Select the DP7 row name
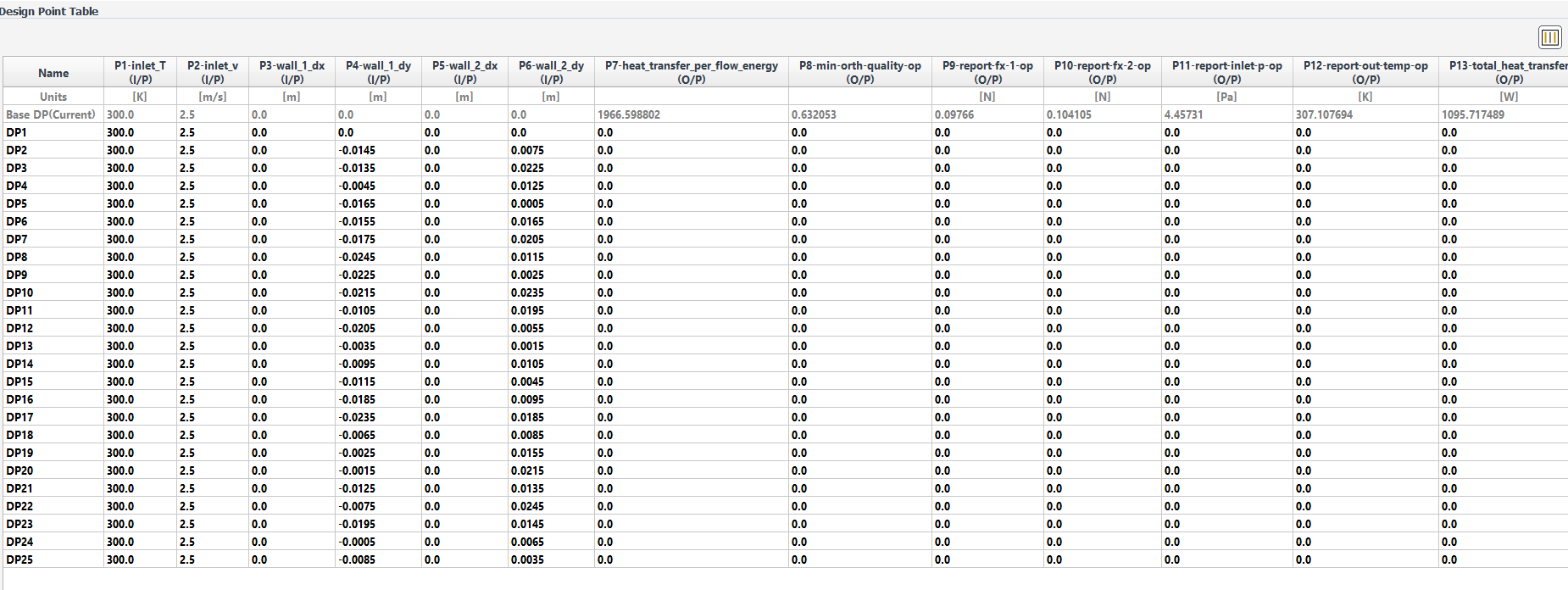The image size is (1568, 590). point(17,239)
